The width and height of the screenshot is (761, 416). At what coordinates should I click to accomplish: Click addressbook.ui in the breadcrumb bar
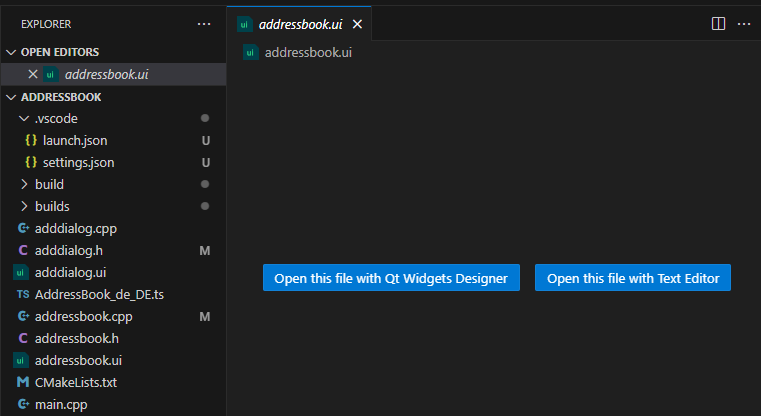pos(307,53)
